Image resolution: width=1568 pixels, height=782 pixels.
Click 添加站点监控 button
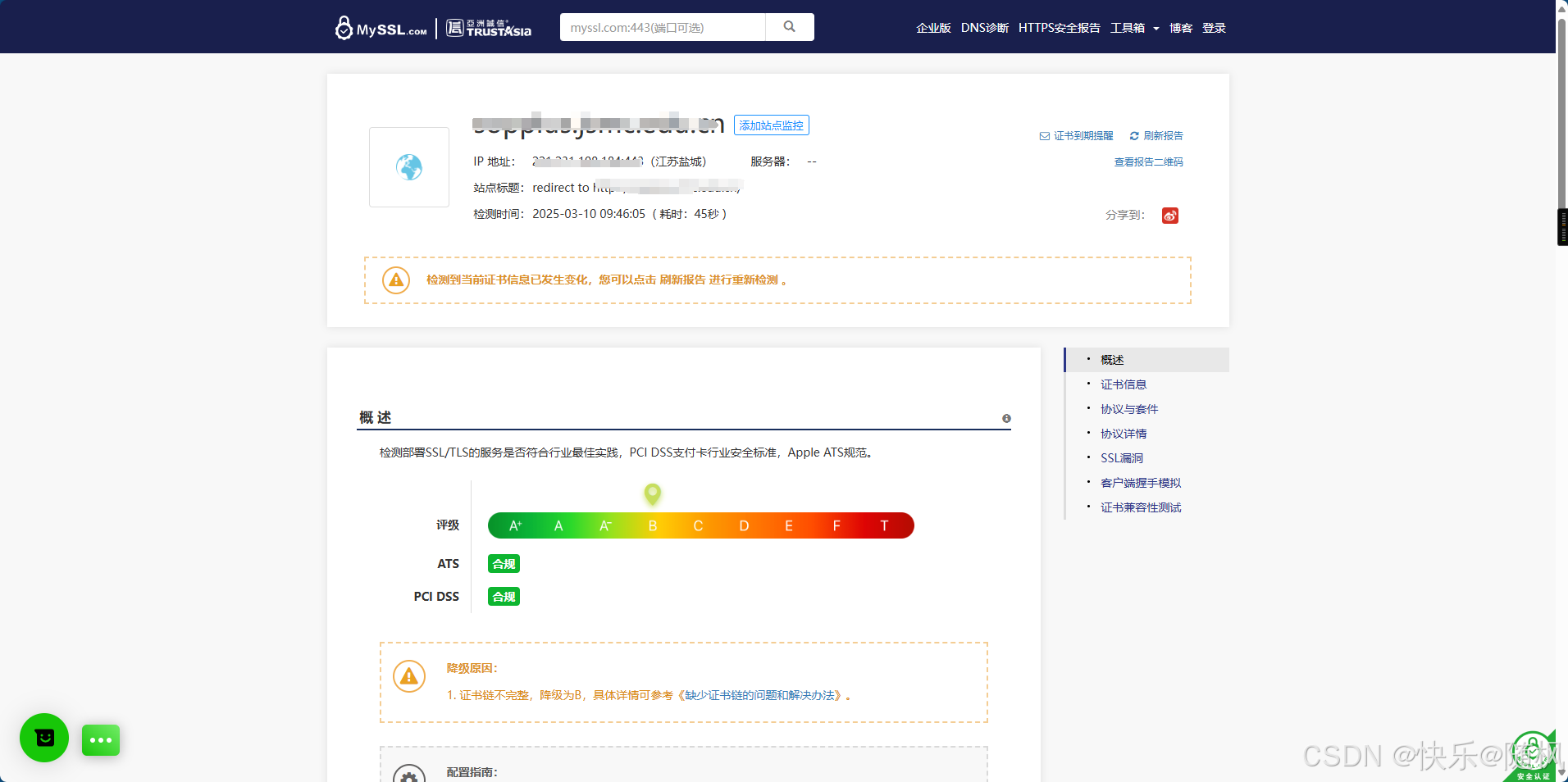(x=772, y=125)
